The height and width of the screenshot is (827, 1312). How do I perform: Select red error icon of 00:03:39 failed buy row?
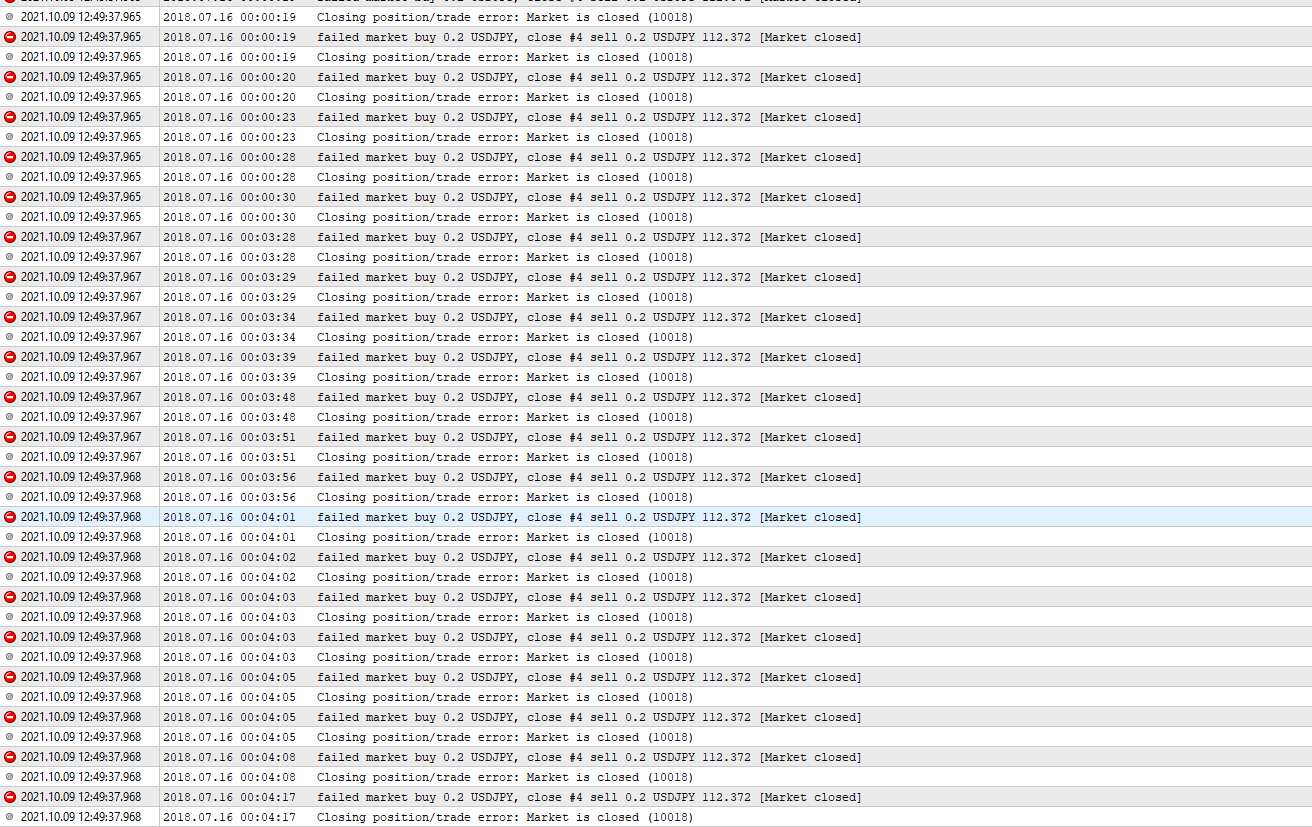tap(10, 357)
